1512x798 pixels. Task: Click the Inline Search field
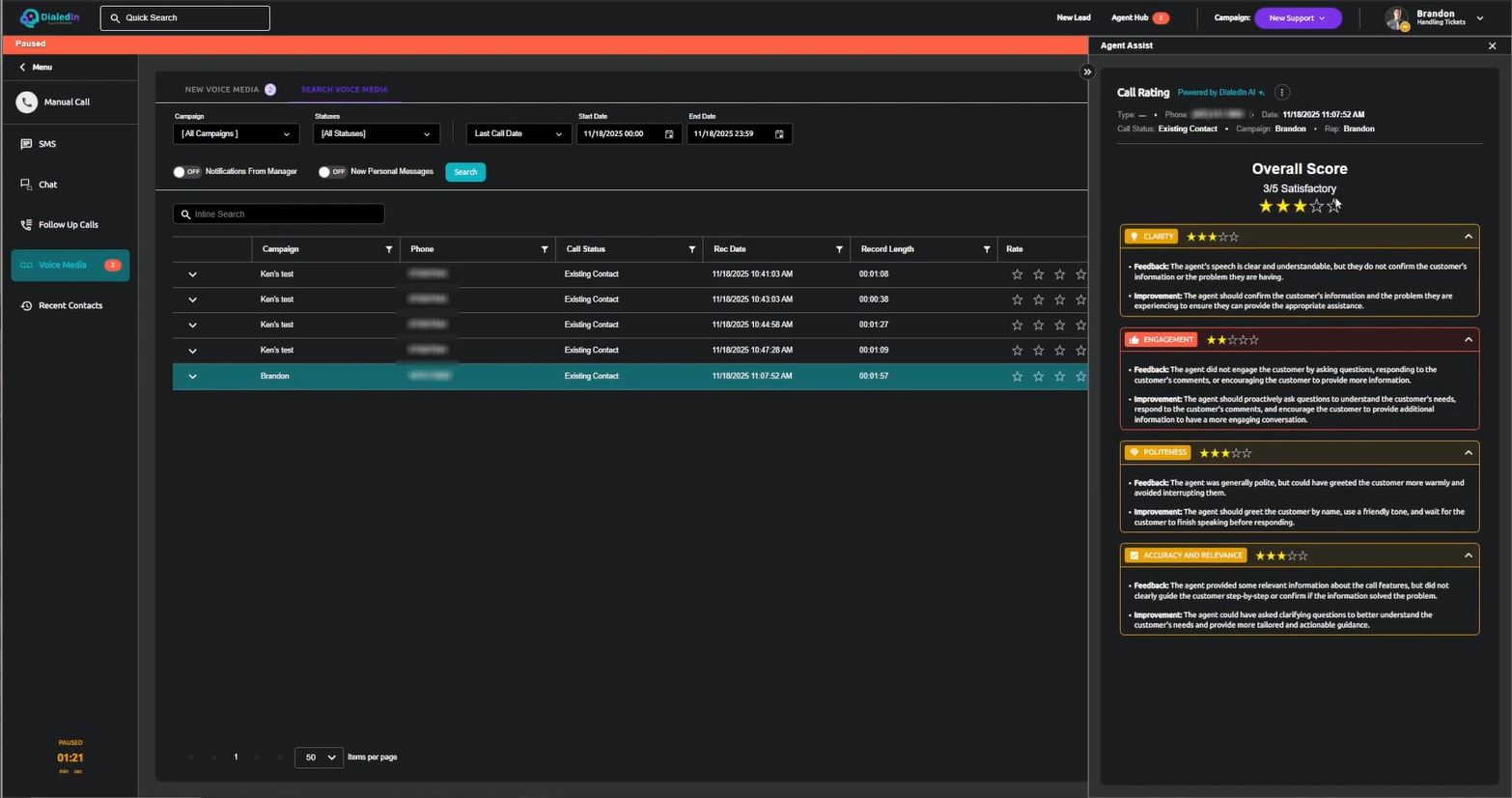[x=280, y=214]
